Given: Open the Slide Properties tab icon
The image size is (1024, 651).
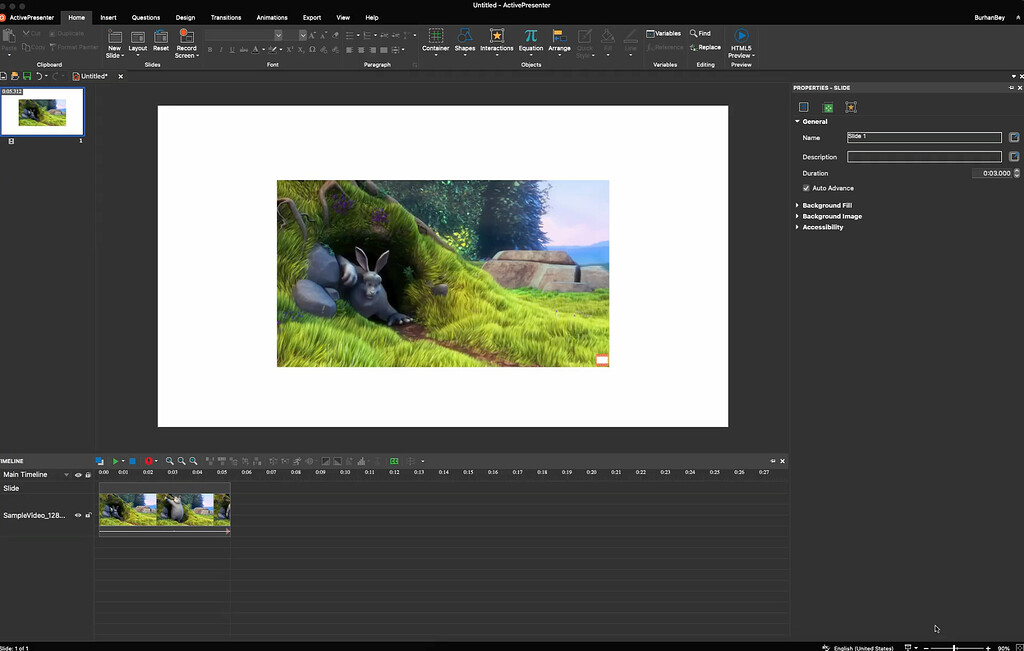Looking at the screenshot, I should [x=804, y=107].
